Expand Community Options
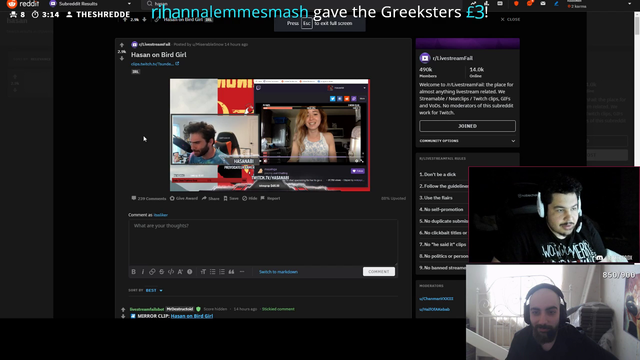The width and height of the screenshot is (640, 360). pyautogui.click(x=467, y=141)
